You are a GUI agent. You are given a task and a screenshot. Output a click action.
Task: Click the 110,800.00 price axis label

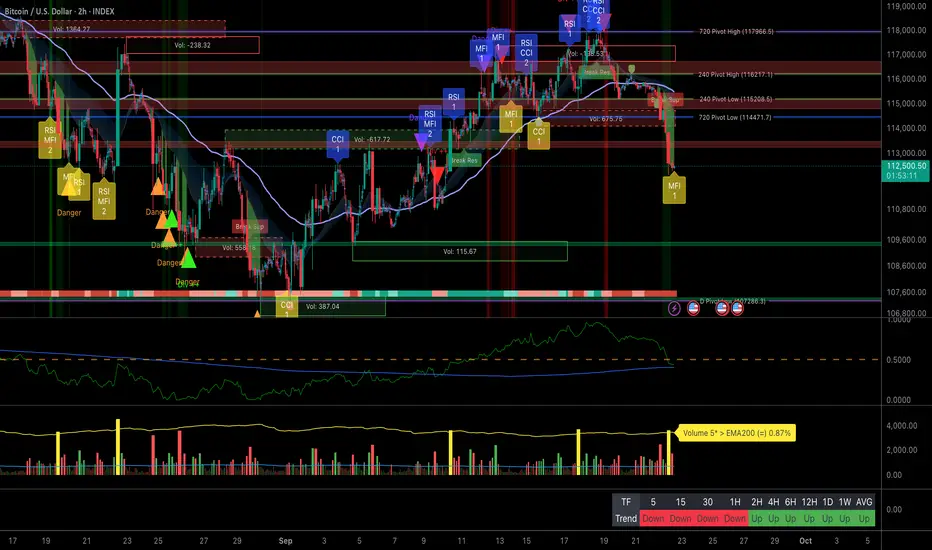906,209
